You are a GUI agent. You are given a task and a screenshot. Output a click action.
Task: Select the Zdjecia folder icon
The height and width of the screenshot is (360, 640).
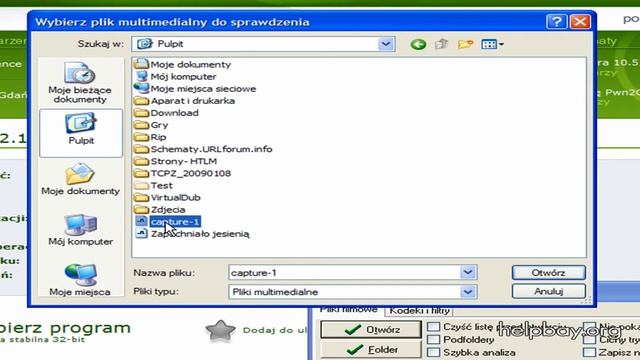(141, 209)
